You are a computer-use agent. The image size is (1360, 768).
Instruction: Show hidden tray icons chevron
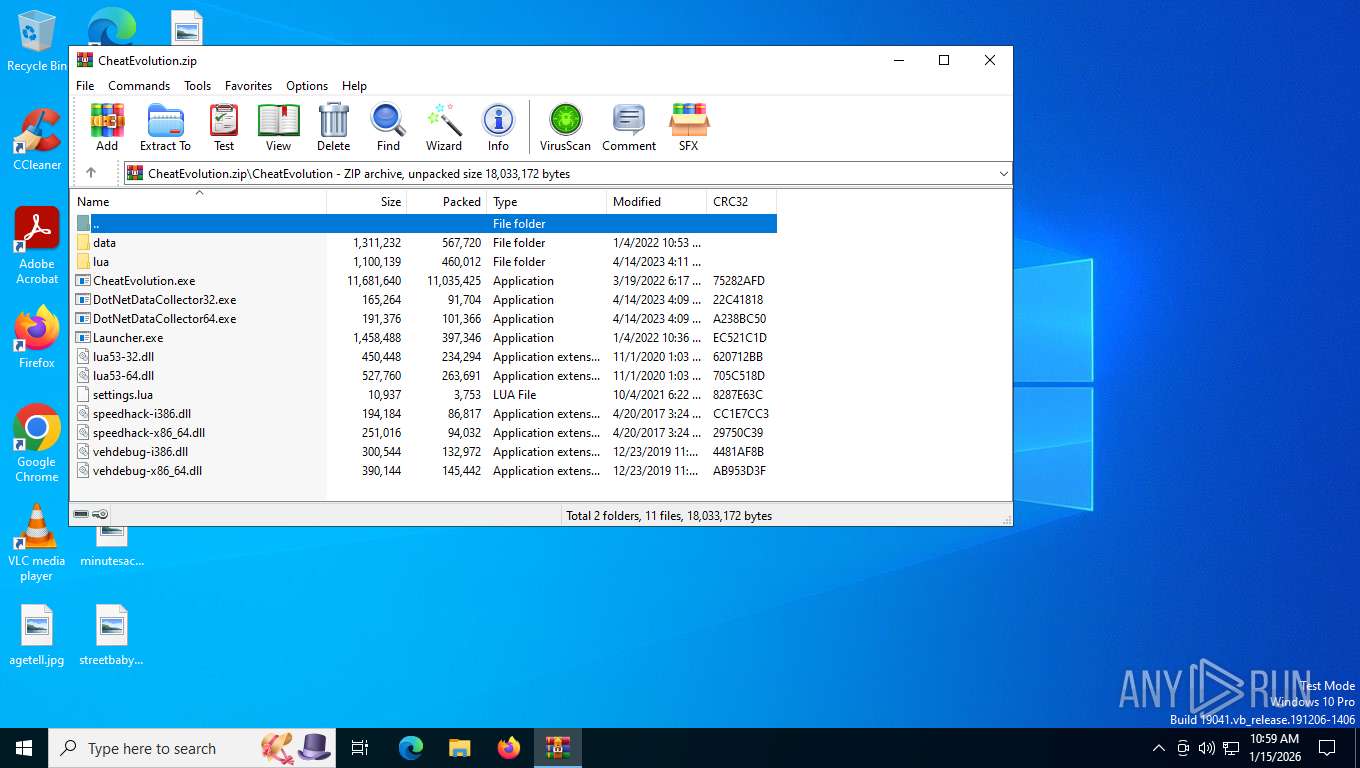[1159, 748]
